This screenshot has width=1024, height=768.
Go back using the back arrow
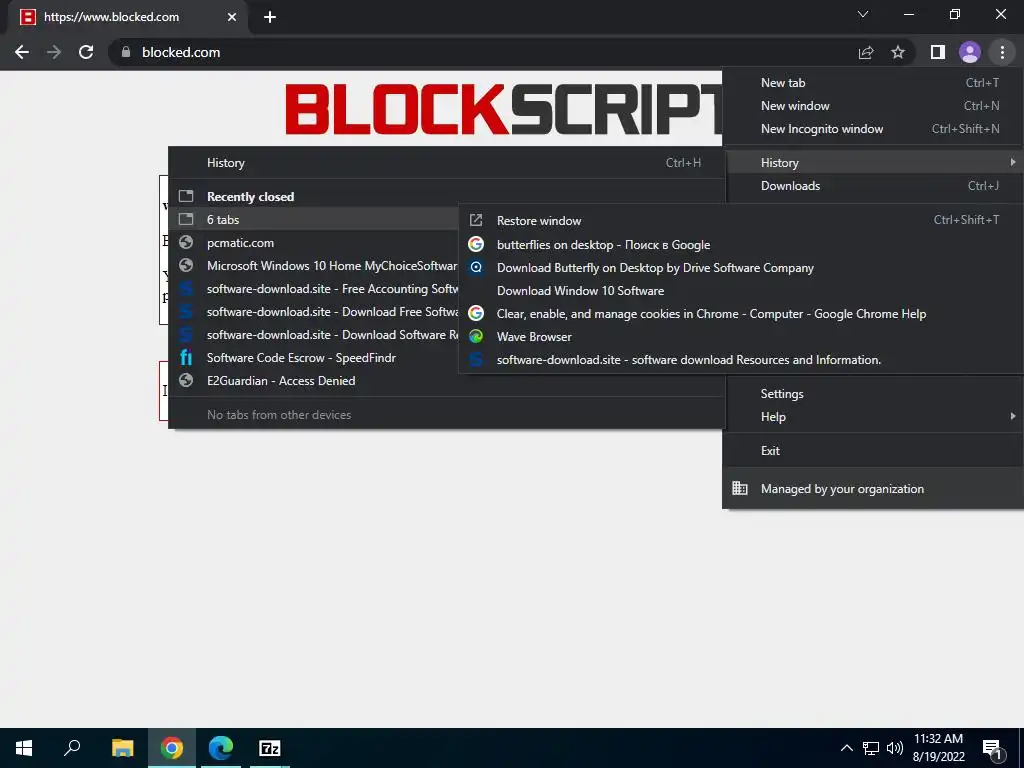pos(22,52)
